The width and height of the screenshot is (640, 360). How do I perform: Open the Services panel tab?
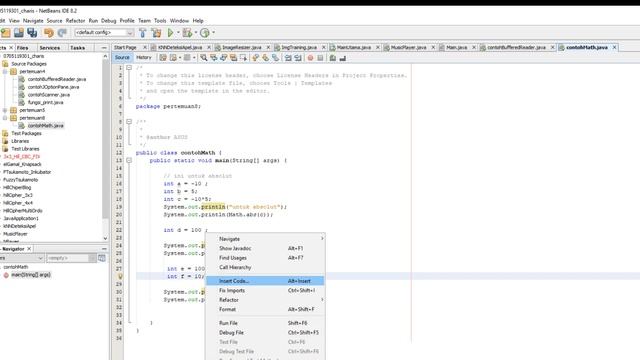pyautogui.click(x=50, y=48)
